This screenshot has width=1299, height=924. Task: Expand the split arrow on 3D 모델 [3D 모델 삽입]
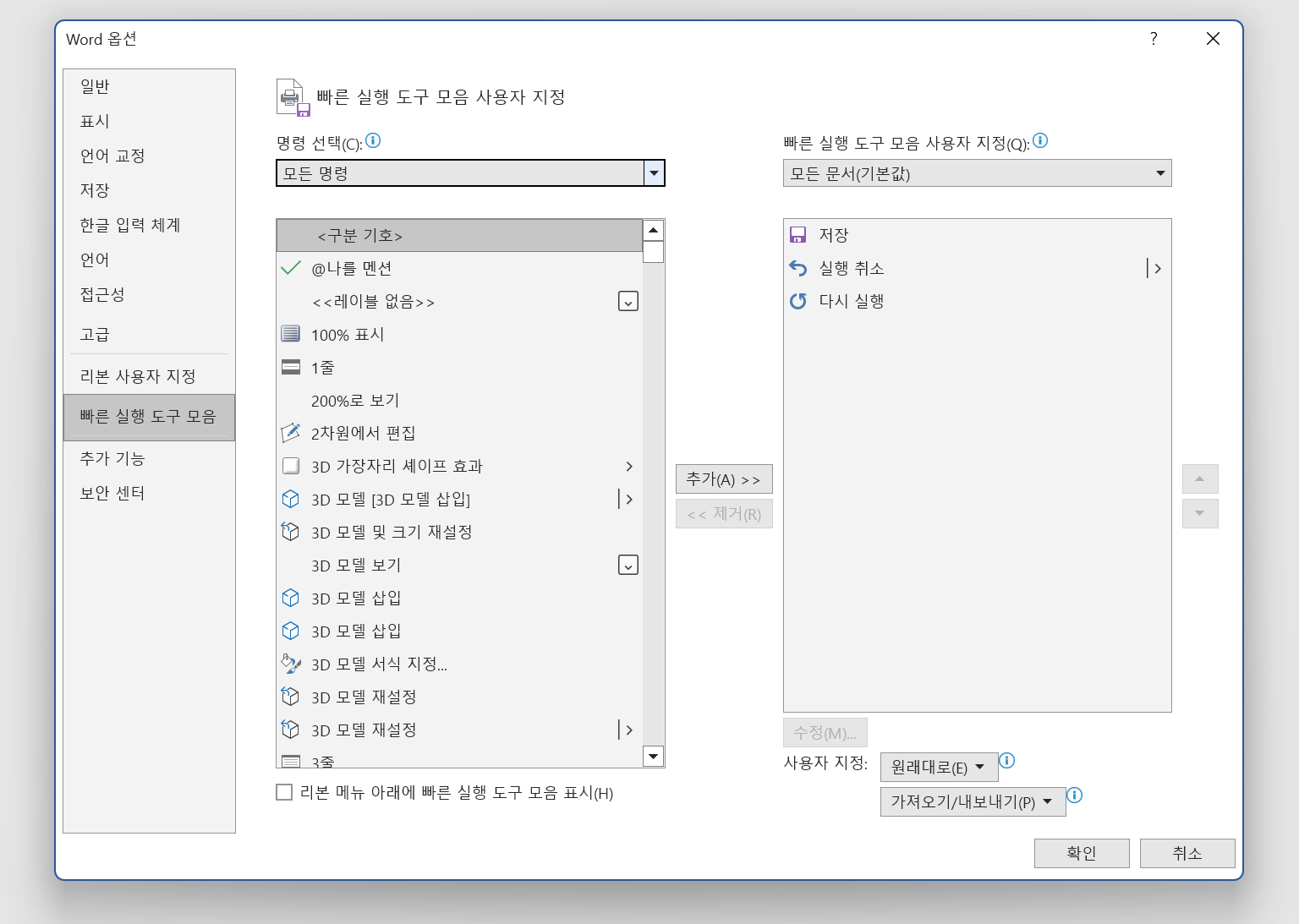point(627,499)
